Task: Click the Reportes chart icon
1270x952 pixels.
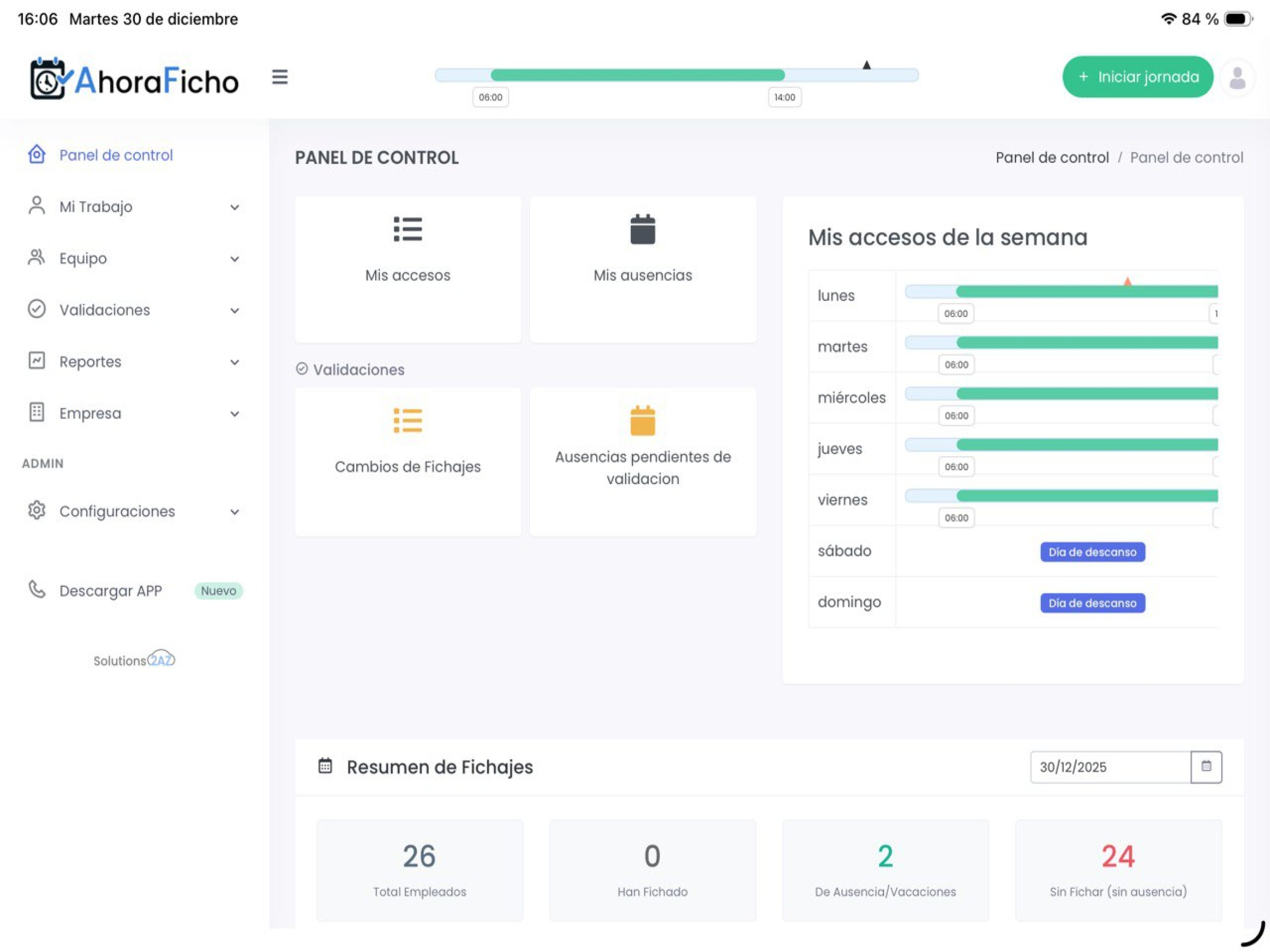Action: point(37,360)
